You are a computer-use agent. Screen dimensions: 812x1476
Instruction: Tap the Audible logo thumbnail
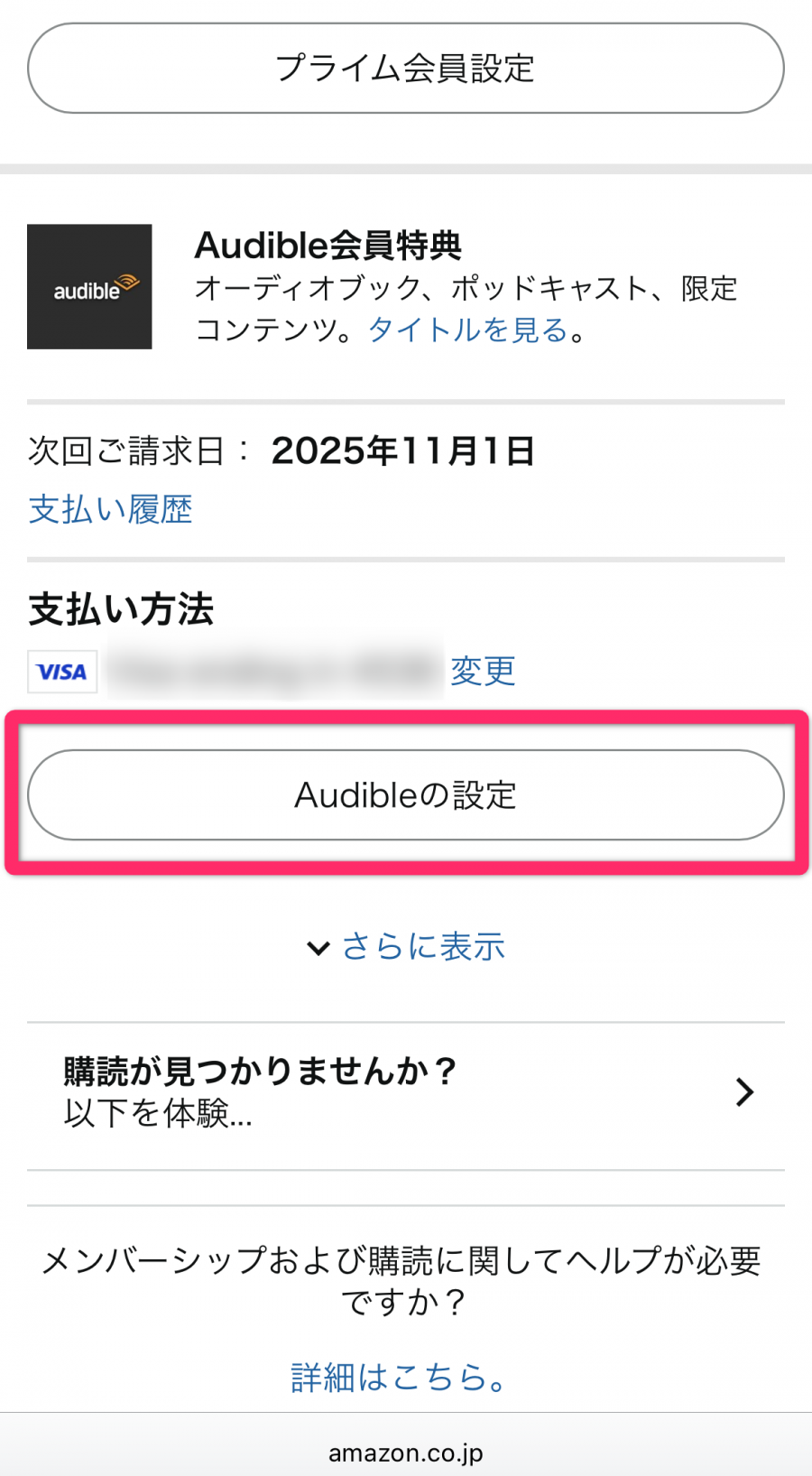[89, 286]
